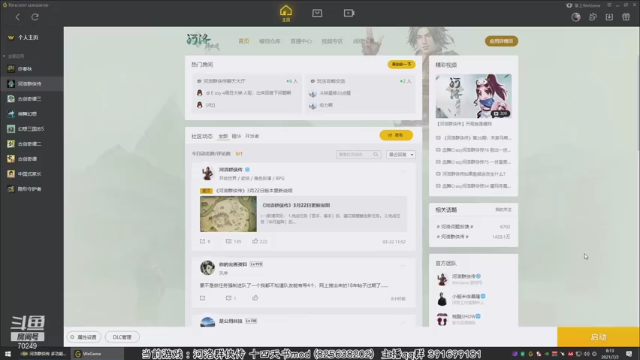Select 河洛群侠传 game in sidebar
Image resolution: width=640 pixels, height=360 pixels.
tap(31, 84)
